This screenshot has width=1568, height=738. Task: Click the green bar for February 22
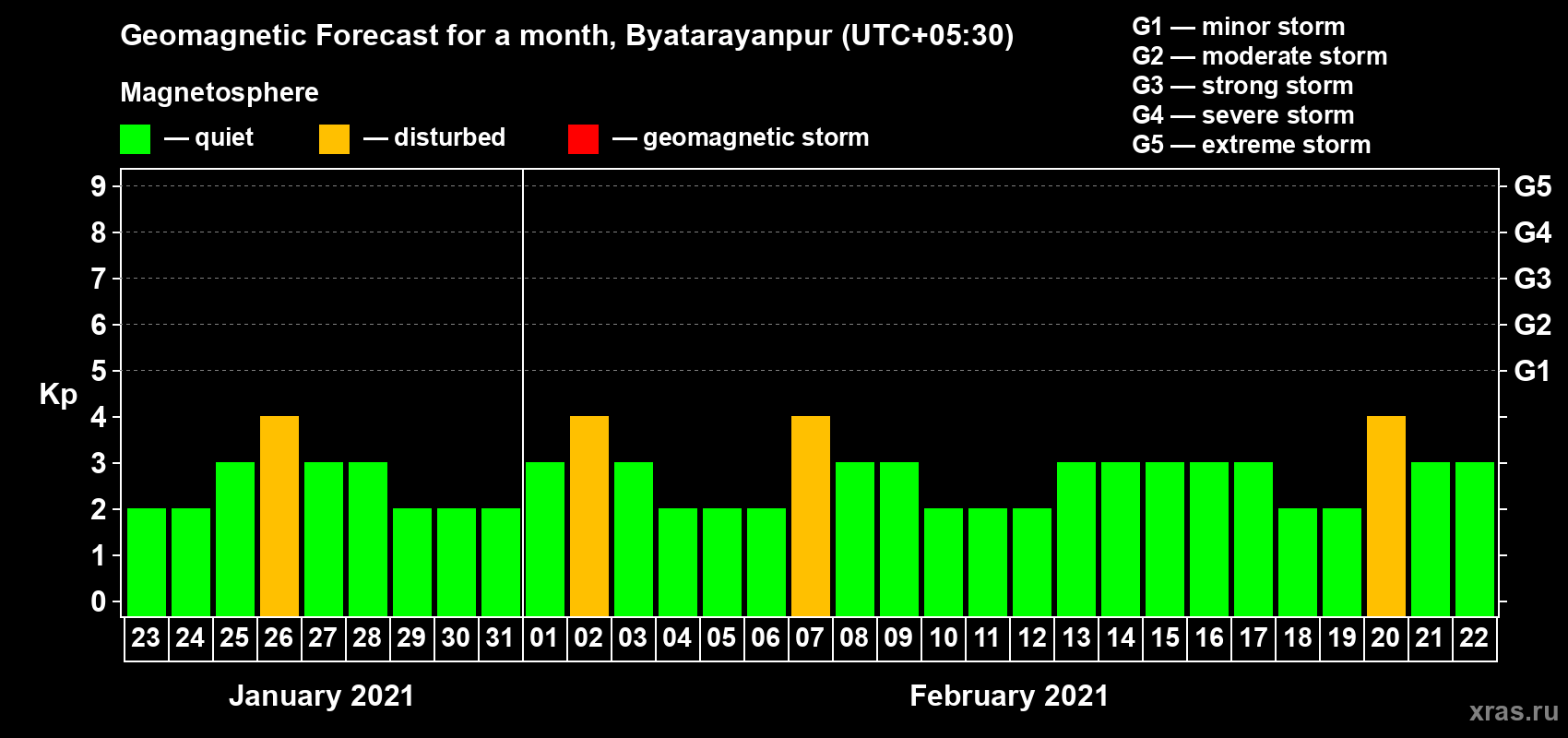coord(1475,540)
